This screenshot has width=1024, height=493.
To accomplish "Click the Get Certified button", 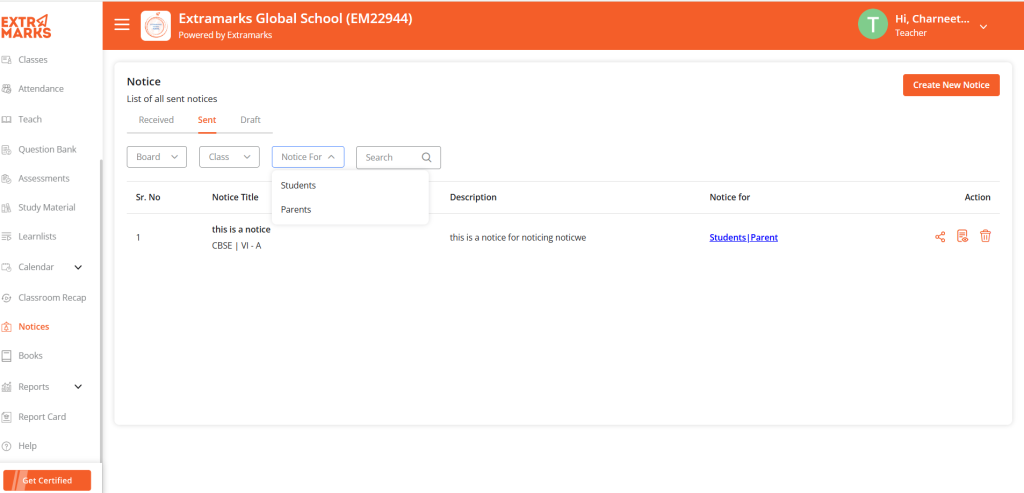I will [x=47, y=480].
